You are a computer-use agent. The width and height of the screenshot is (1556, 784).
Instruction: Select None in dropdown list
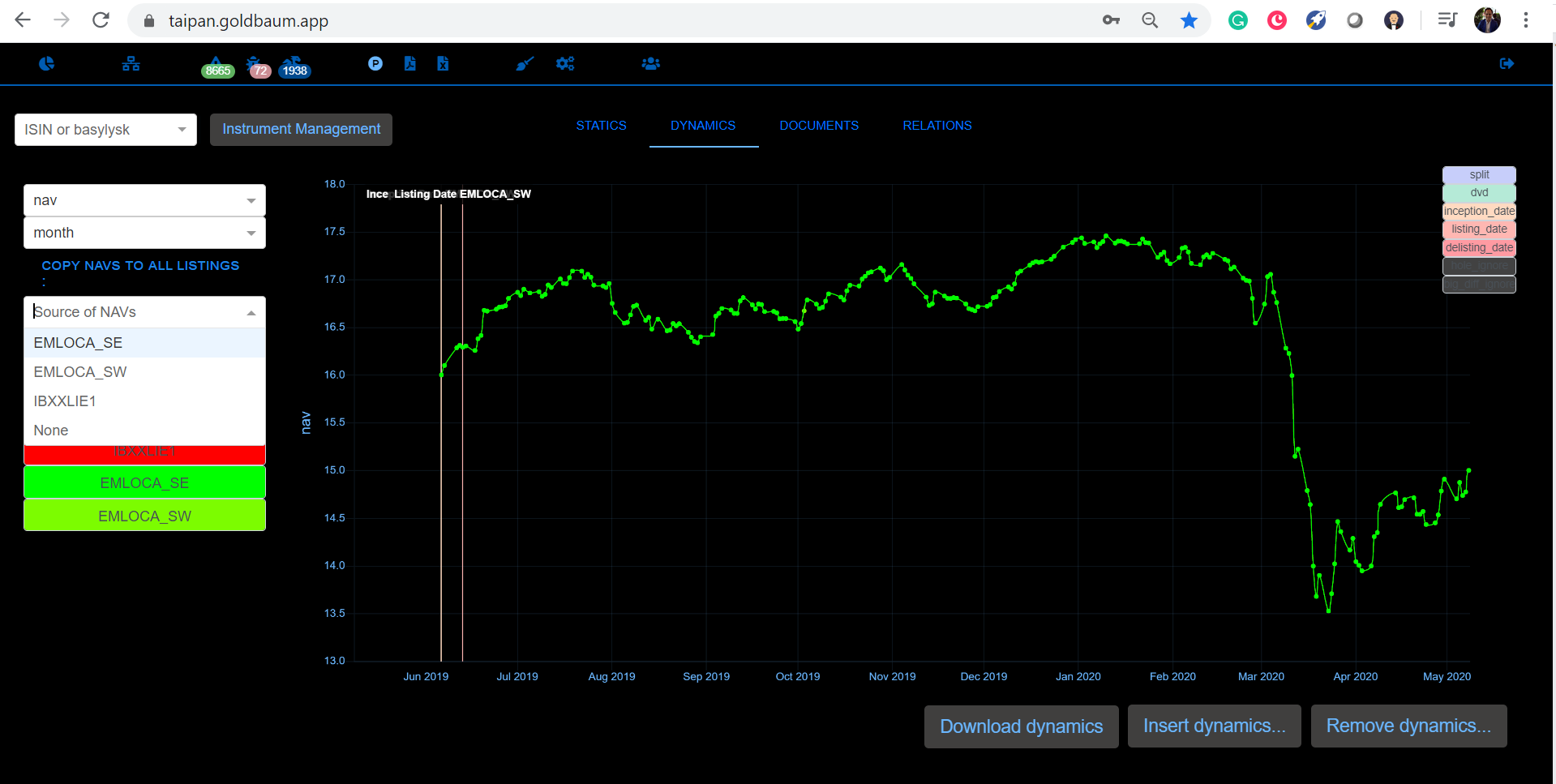[x=144, y=431]
